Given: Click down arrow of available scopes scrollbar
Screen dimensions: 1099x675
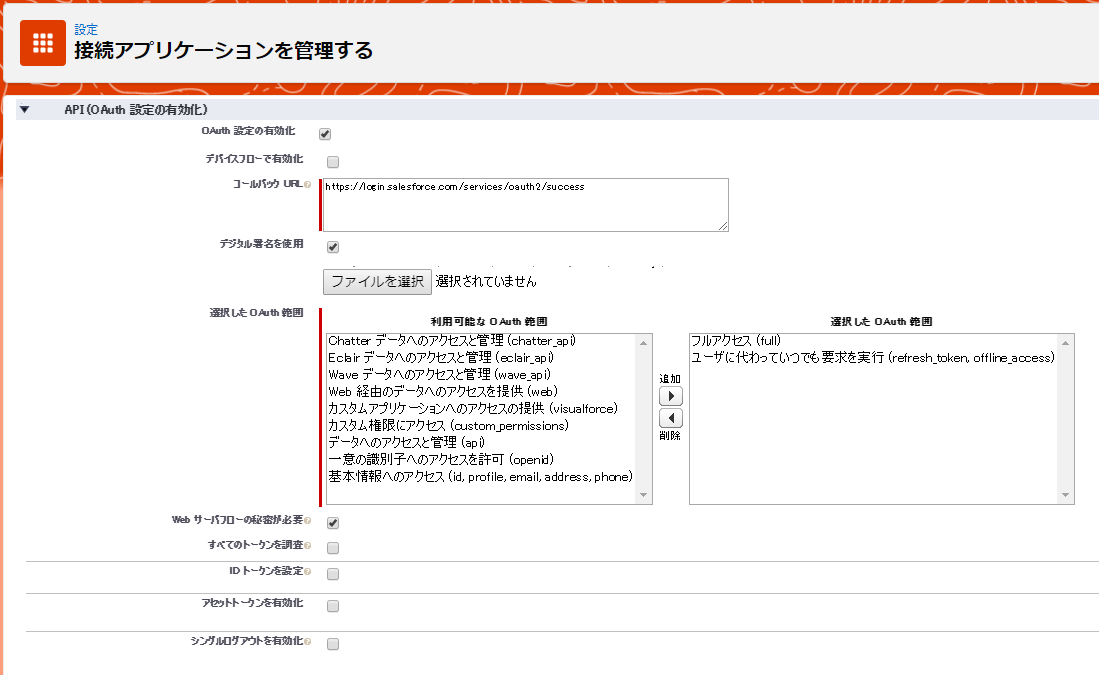Looking at the screenshot, I should (643, 495).
